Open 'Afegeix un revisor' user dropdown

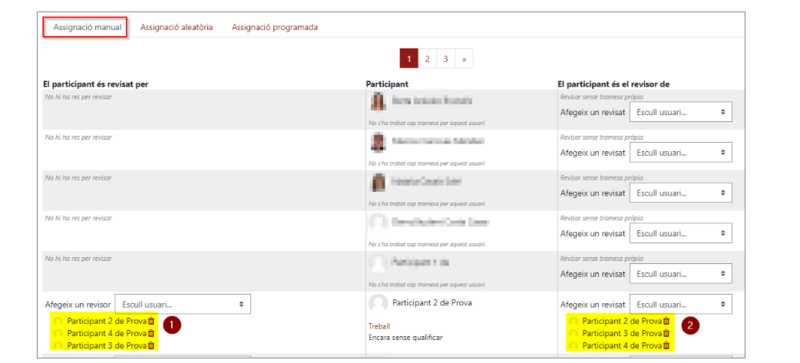(183, 304)
